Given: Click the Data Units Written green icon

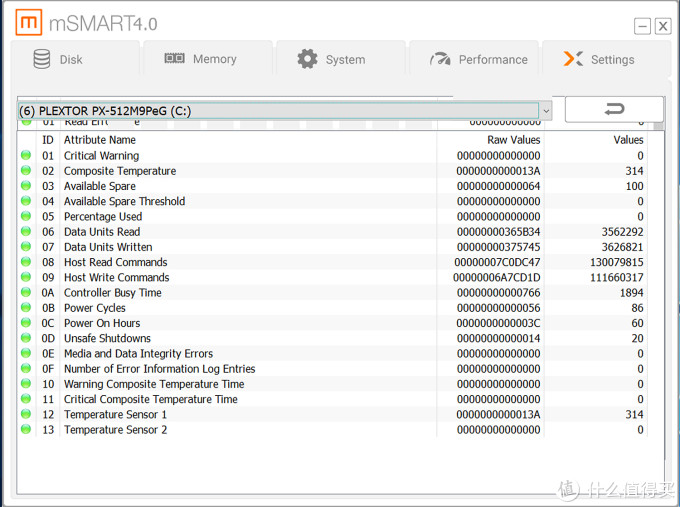Looking at the screenshot, I should point(26,247).
